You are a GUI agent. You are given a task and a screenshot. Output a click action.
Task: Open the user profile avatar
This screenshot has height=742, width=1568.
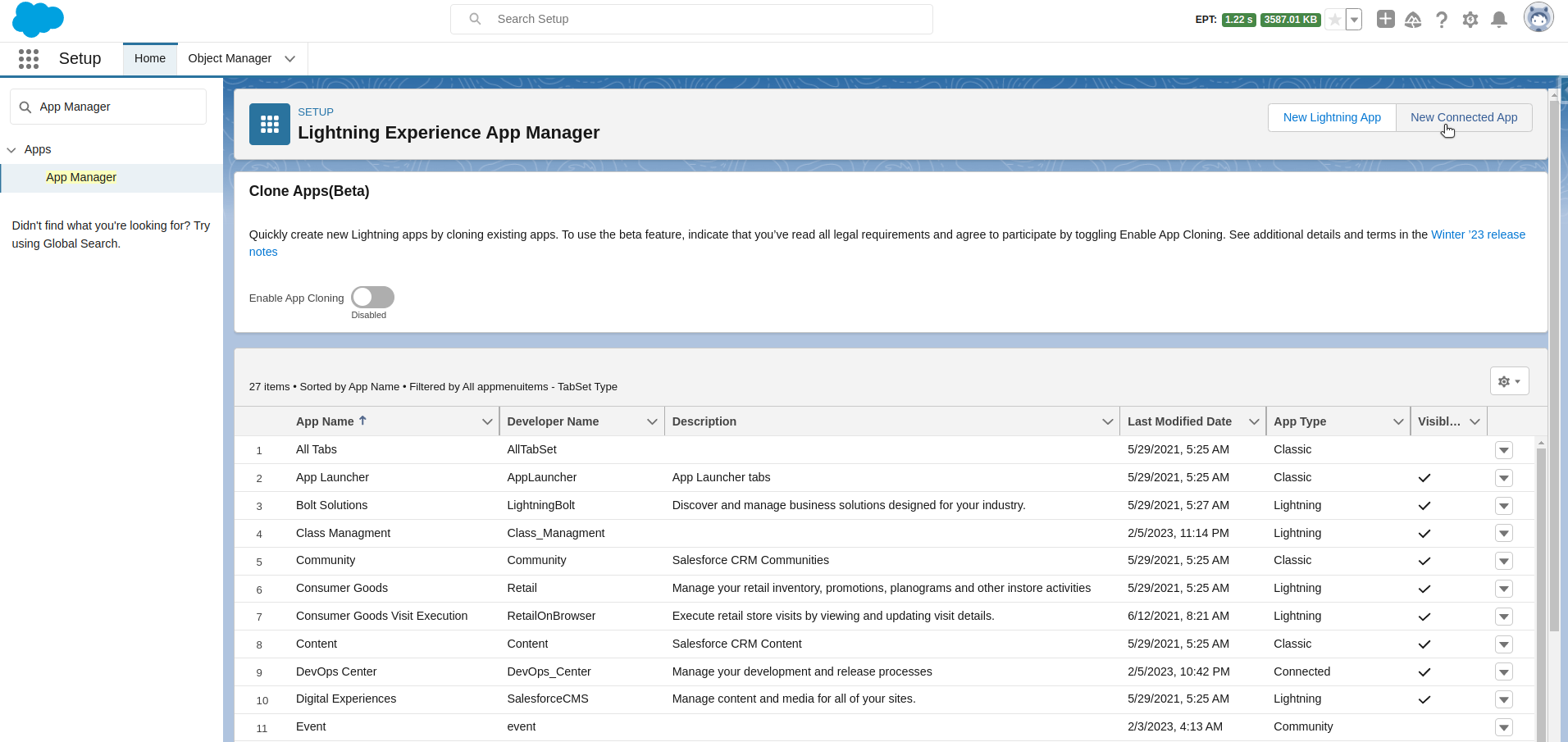point(1538,17)
